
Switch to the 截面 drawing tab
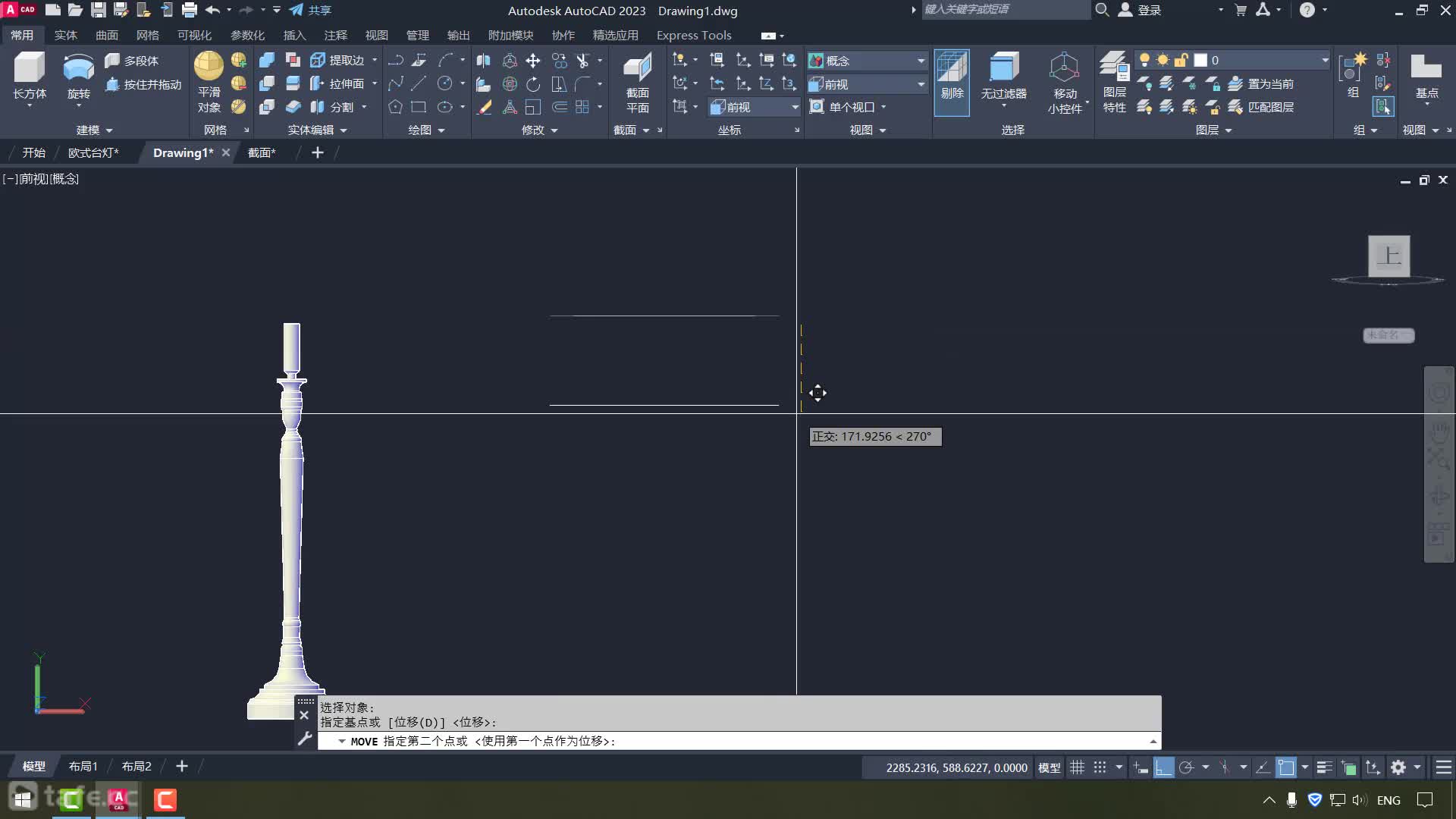pos(262,152)
